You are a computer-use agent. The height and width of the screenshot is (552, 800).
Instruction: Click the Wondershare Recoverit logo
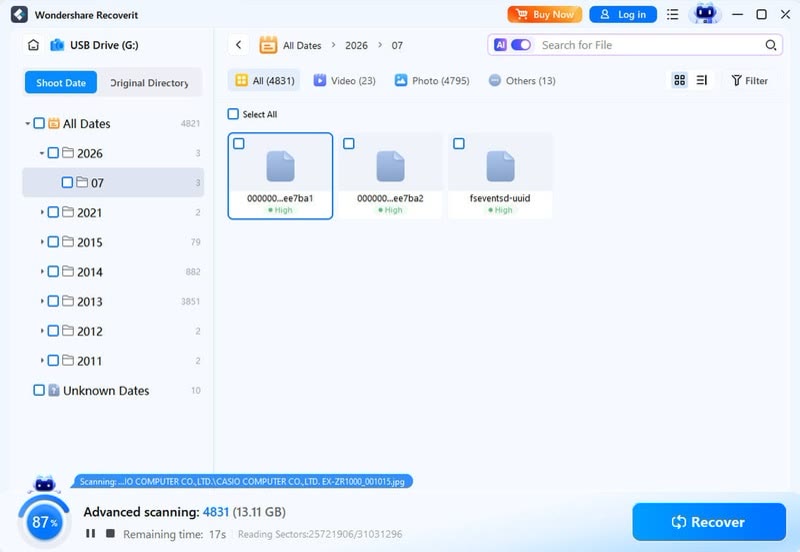click(19, 14)
